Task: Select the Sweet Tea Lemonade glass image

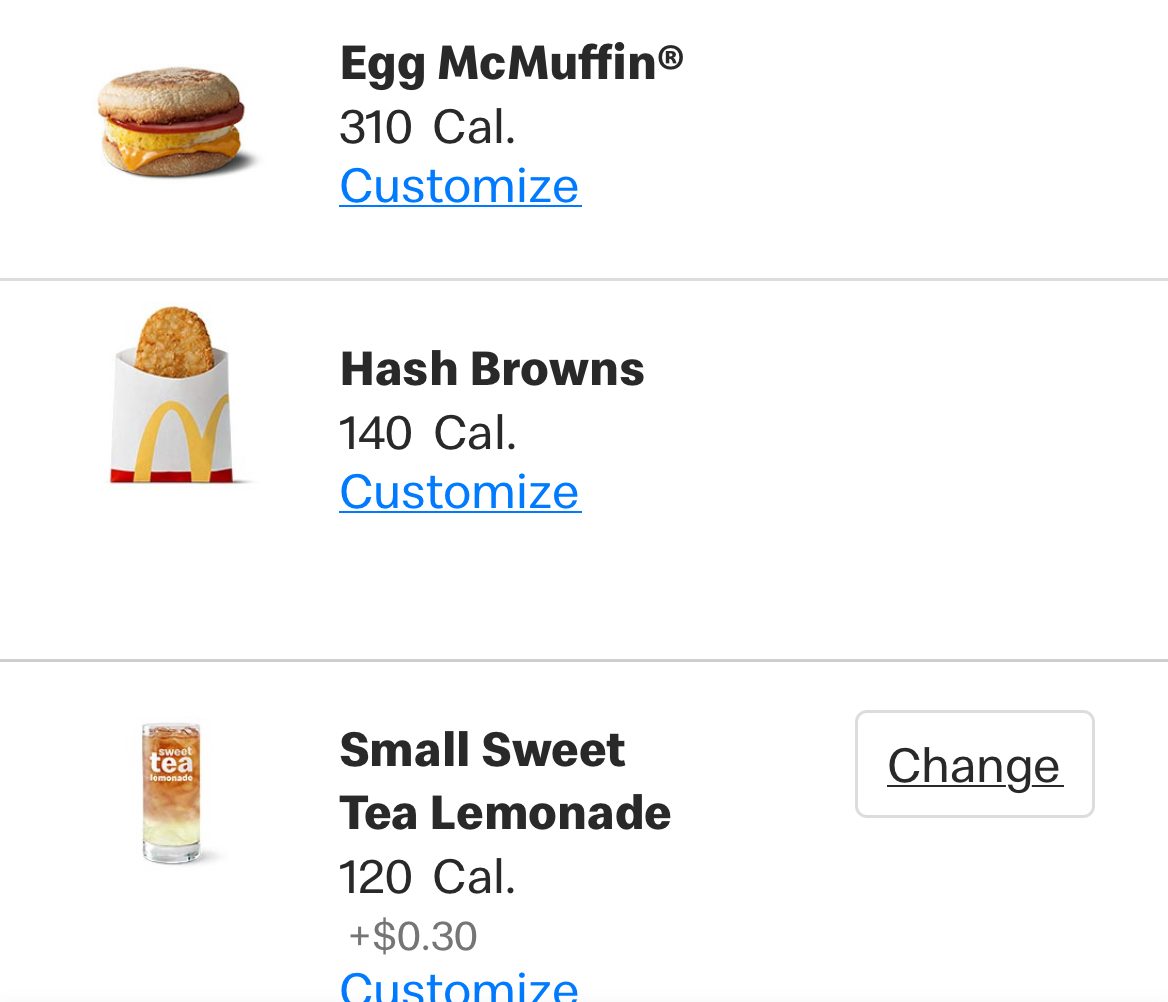Action: pyautogui.click(x=171, y=791)
